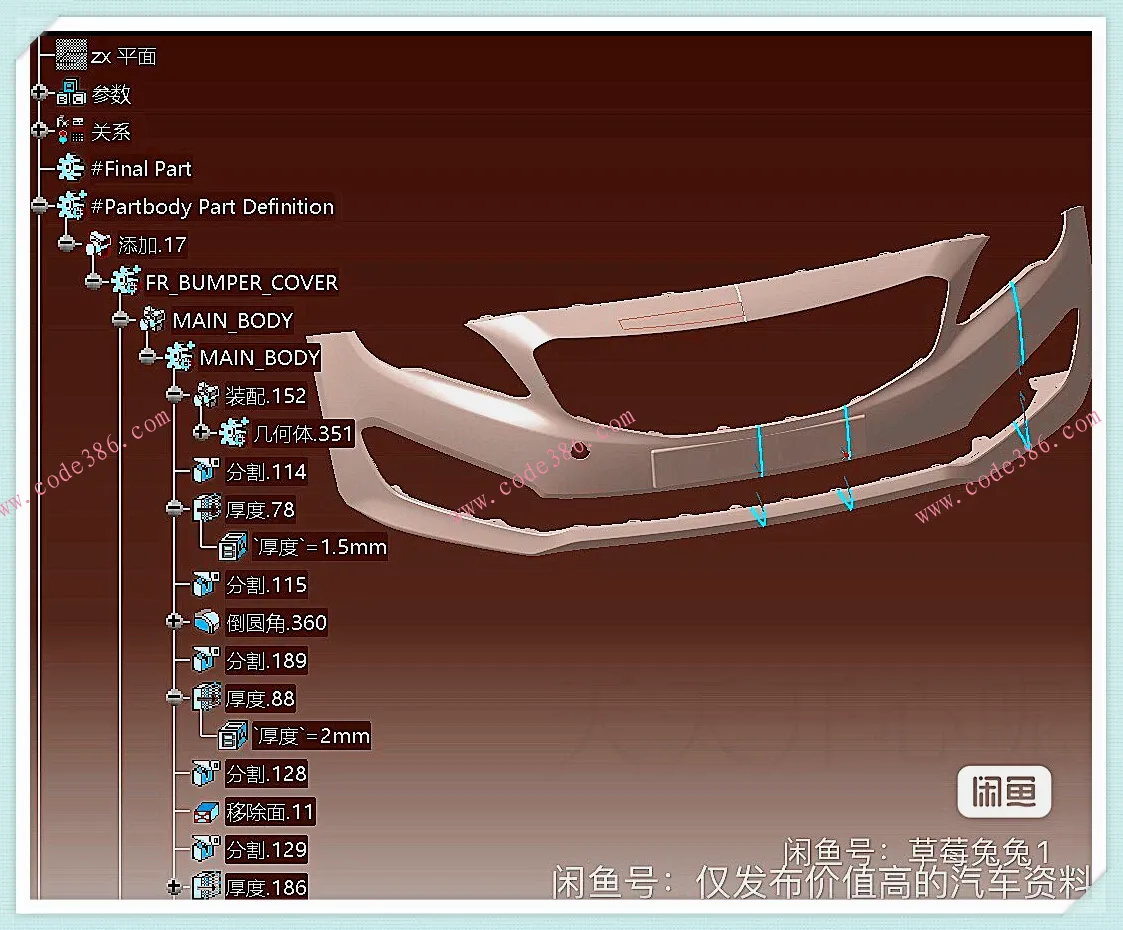Screen dimensions: 1123x930
Task: Expand the 厚度.186 node
Action: (176, 886)
